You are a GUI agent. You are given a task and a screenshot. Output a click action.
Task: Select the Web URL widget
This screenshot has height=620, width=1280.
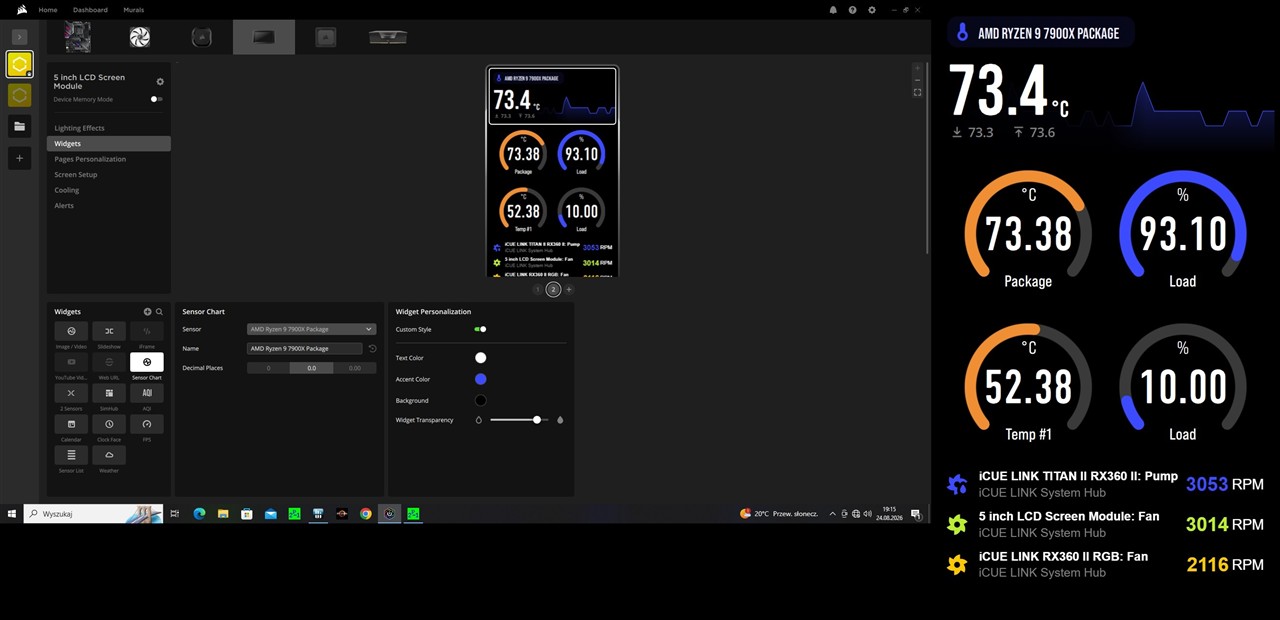[x=109, y=362]
